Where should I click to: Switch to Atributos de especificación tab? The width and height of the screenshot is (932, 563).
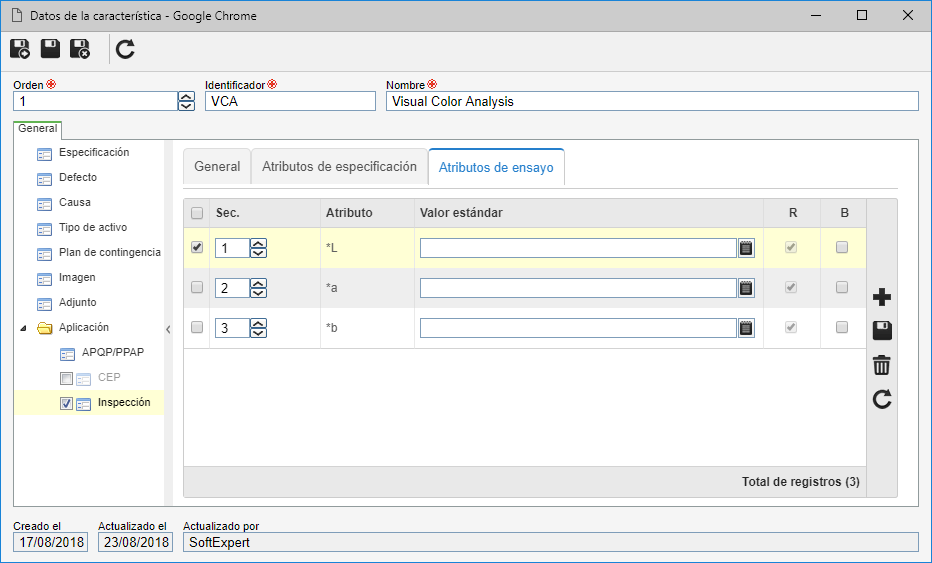[x=339, y=167]
